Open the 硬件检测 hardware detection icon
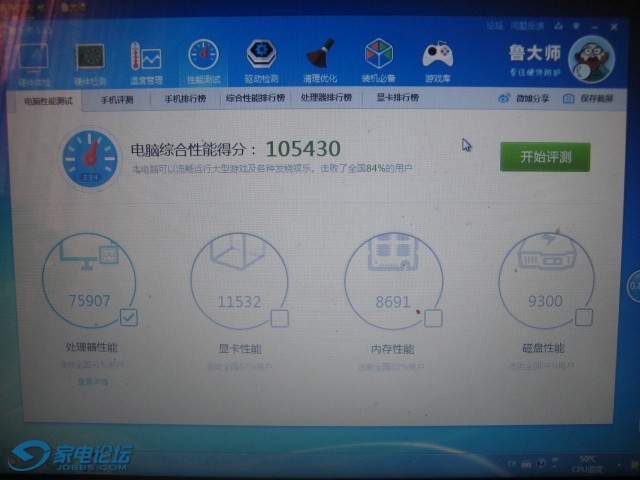The width and height of the screenshot is (640, 480). point(90,60)
